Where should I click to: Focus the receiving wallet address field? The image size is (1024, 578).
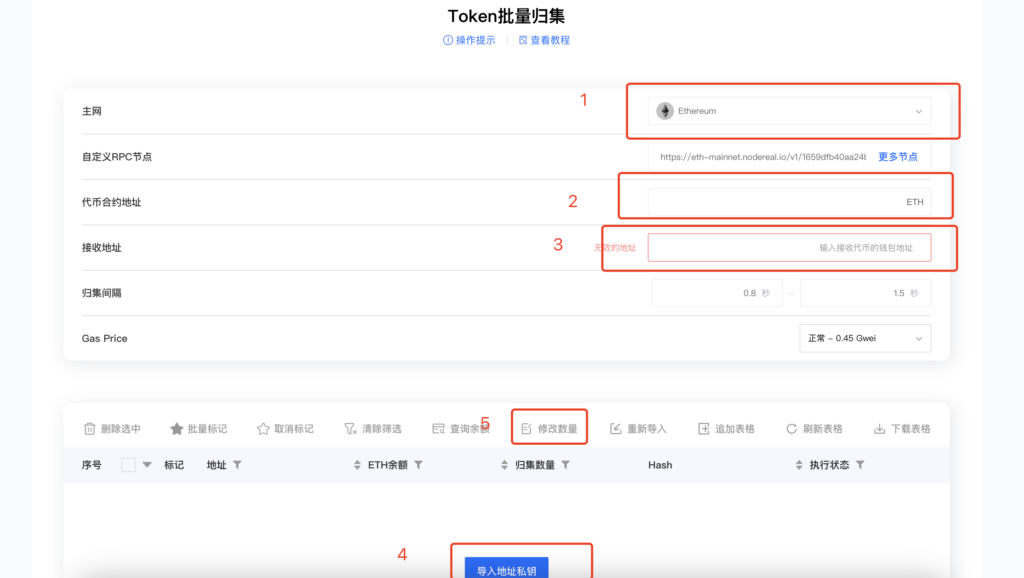pyautogui.click(x=789, y=248)
